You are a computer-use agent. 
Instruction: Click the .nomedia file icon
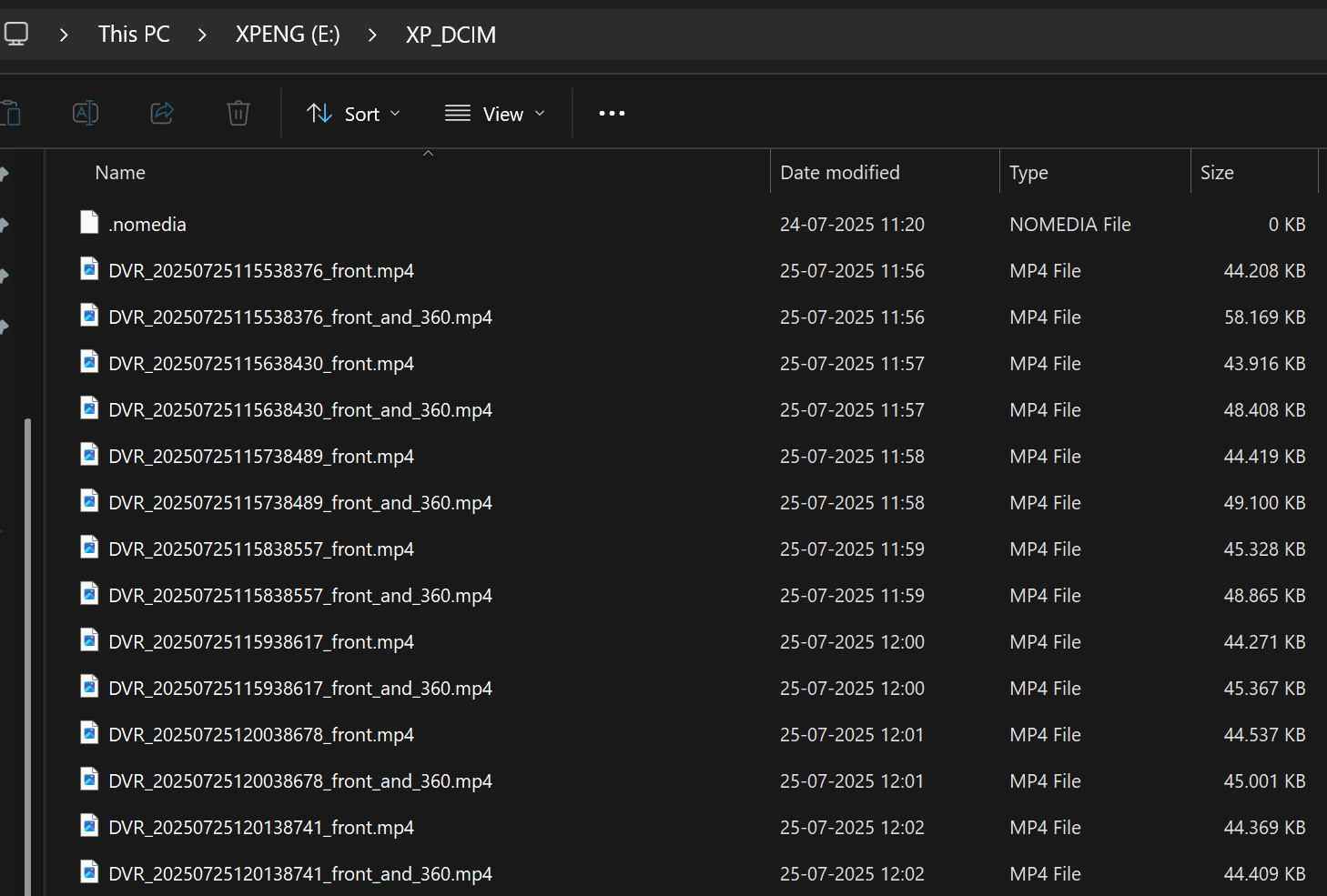[89, 223]
